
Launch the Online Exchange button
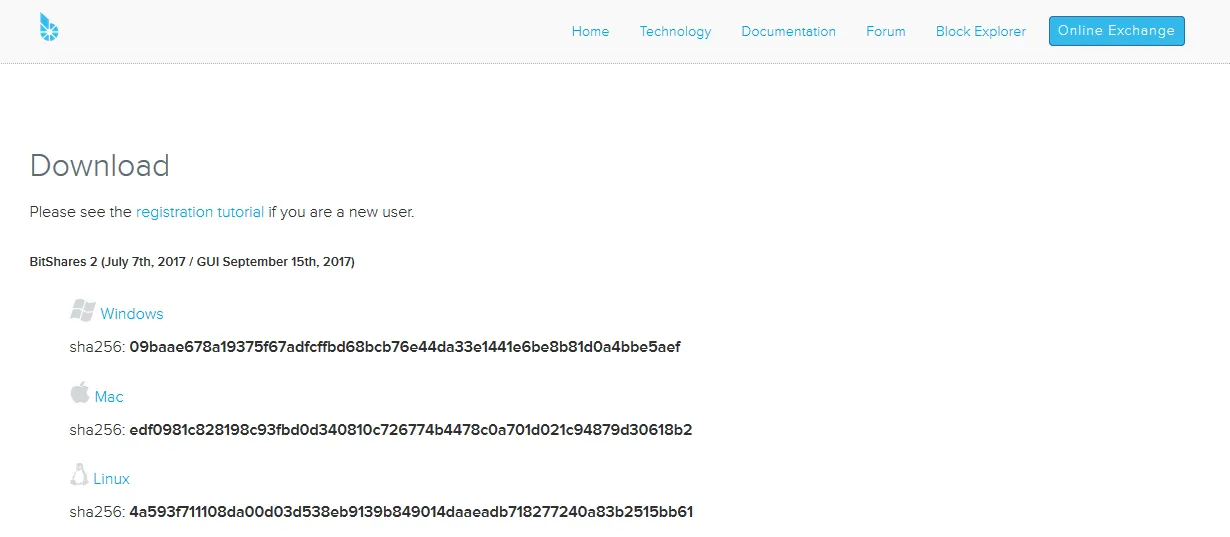(1116, 31)
